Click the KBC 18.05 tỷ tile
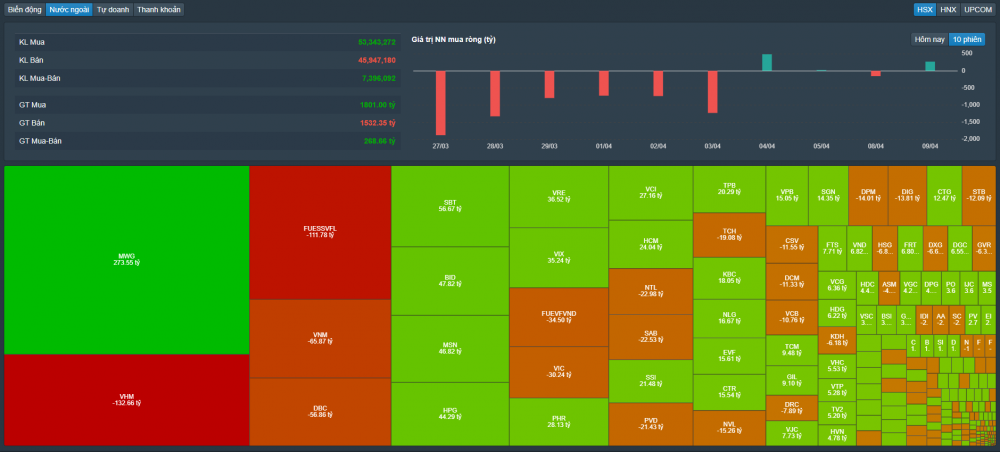This screenshot has width=1000, height=452. 730,278
